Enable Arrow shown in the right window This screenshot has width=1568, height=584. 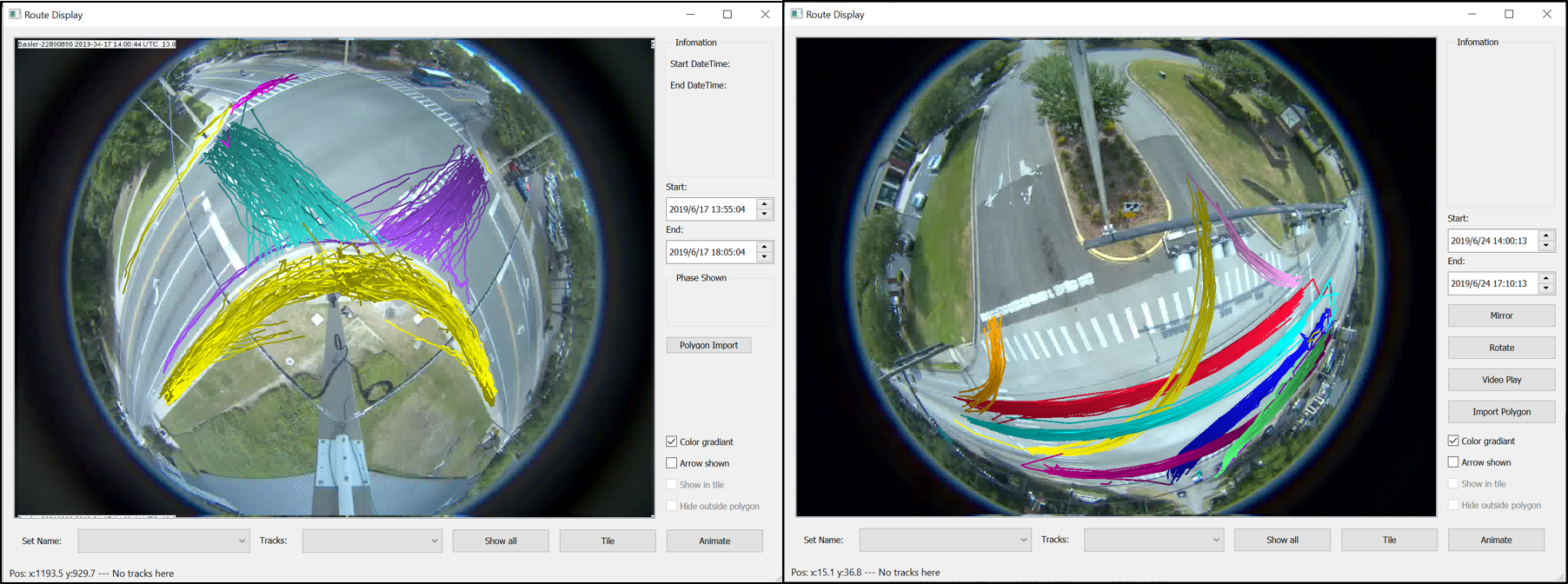1453,462
